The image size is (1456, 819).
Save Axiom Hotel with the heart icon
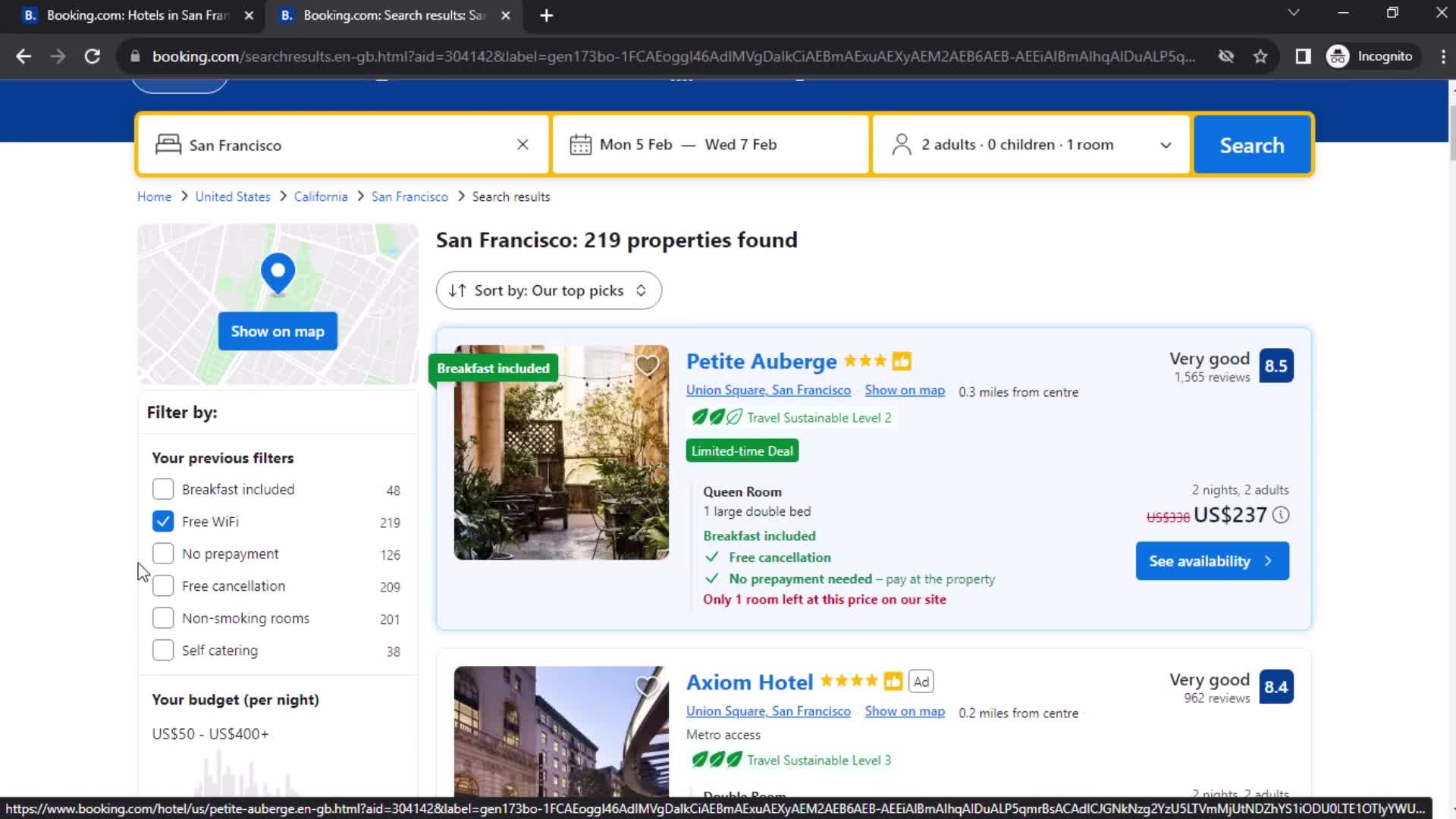(647, 686)
